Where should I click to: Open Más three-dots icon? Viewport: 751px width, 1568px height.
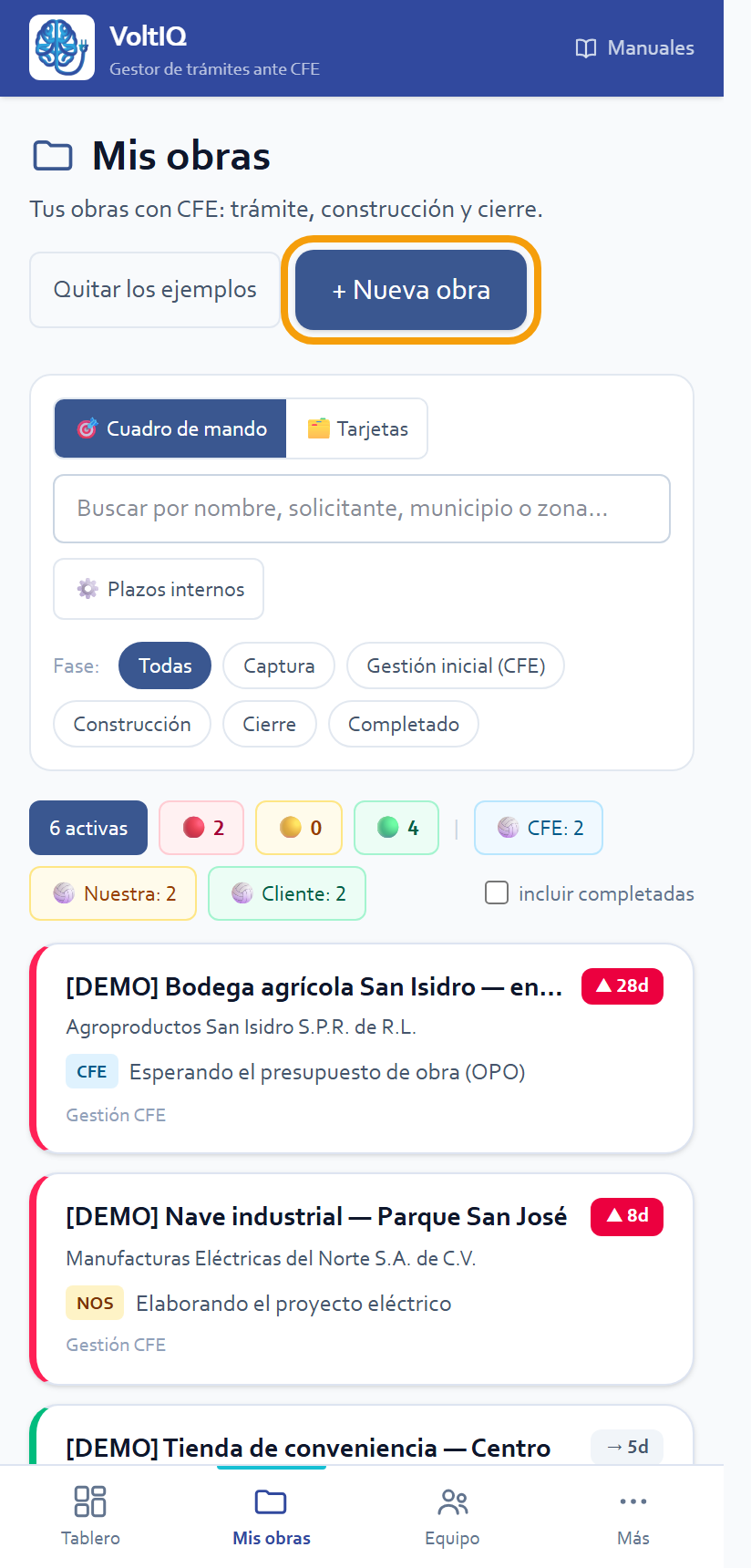click(633, 1501)
